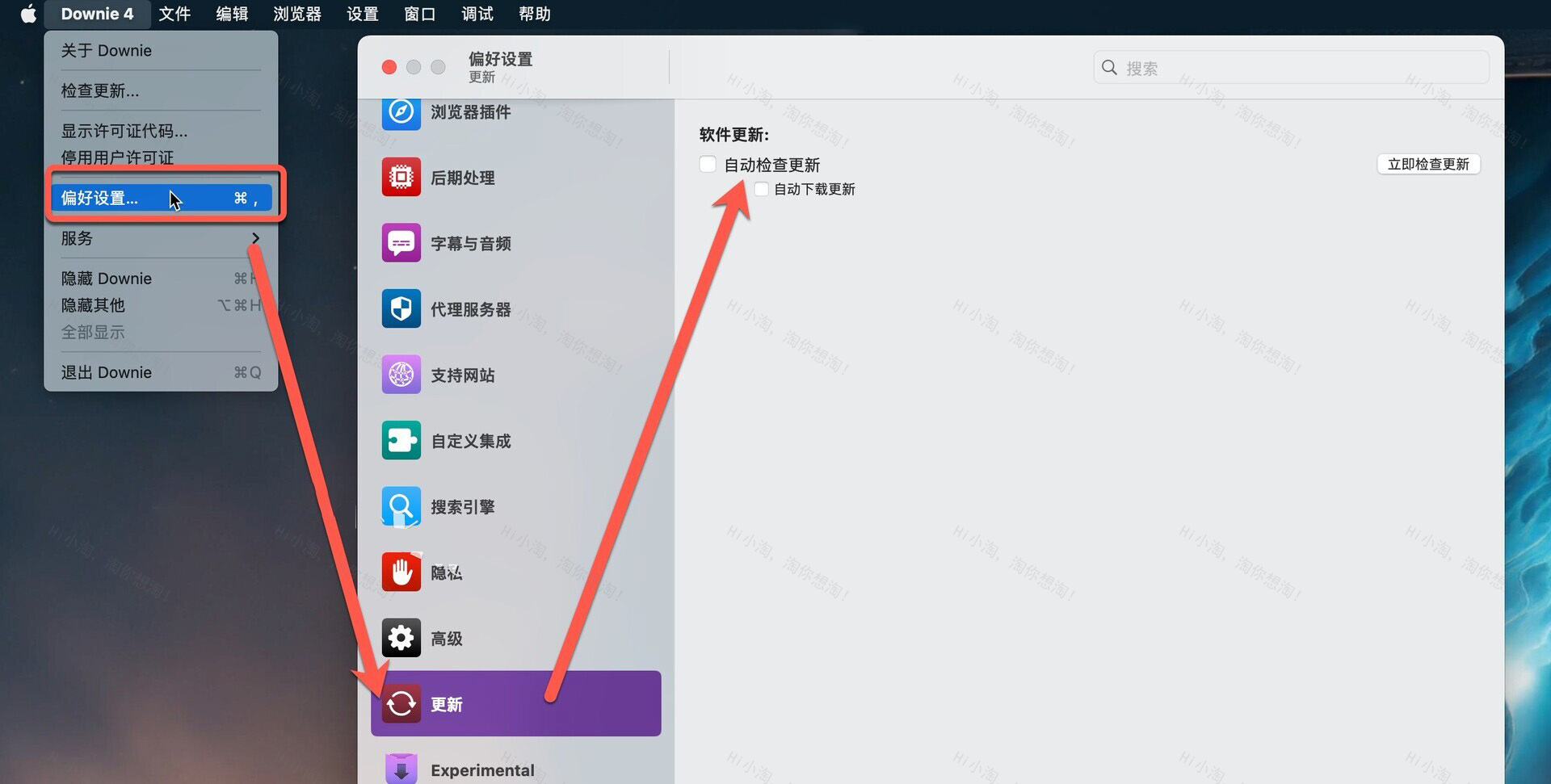Click the Experimental pane icon
The height and width of the screenshot is (784, 1551).
[401, 768]
